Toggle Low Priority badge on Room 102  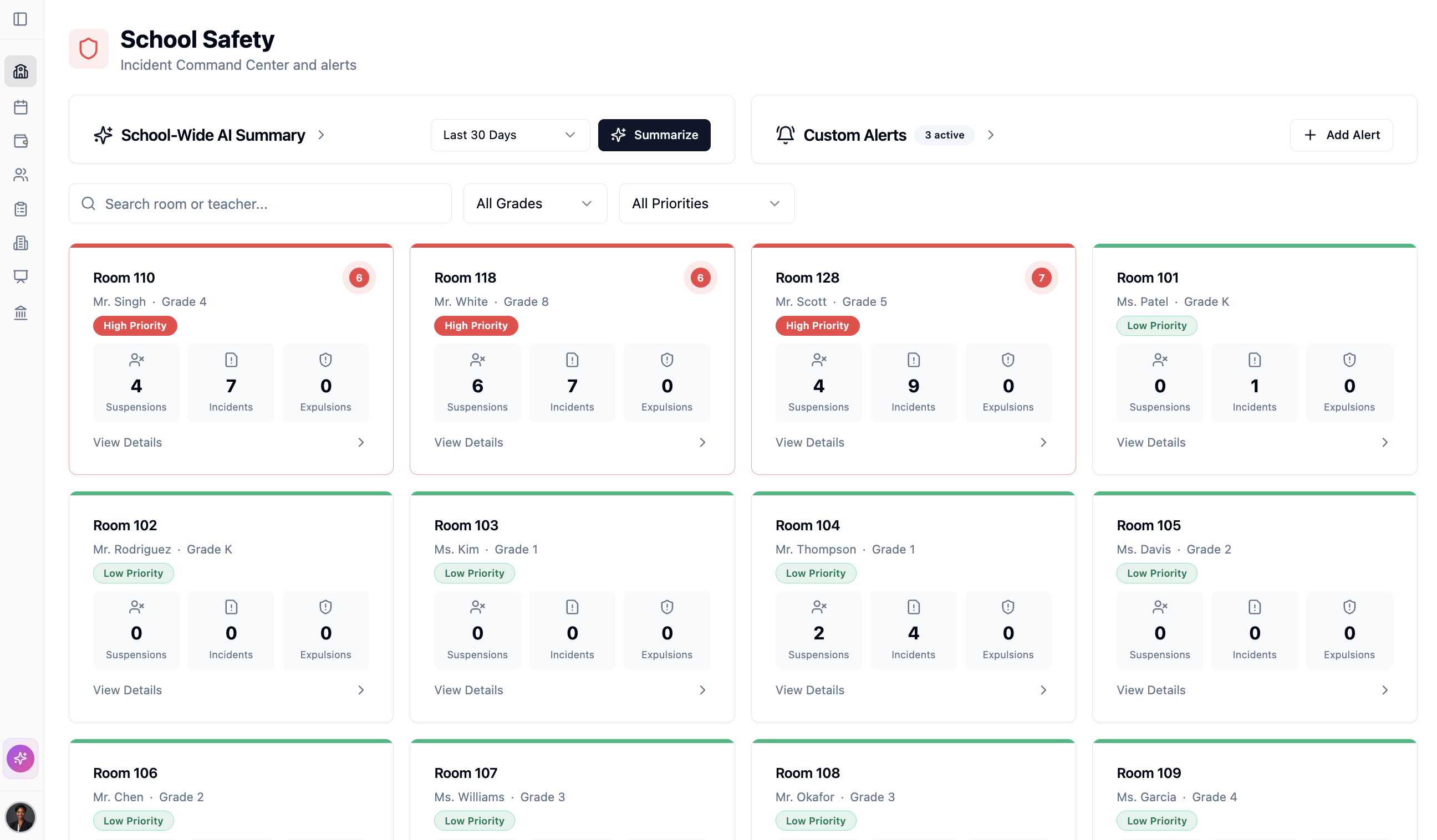click(133, 573)
